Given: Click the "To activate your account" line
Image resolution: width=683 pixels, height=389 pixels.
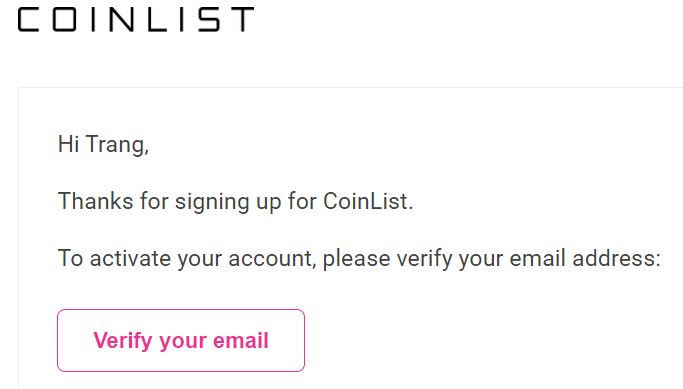Looking at the screenshot, I should pyautogui.click(x=359, y=258).
